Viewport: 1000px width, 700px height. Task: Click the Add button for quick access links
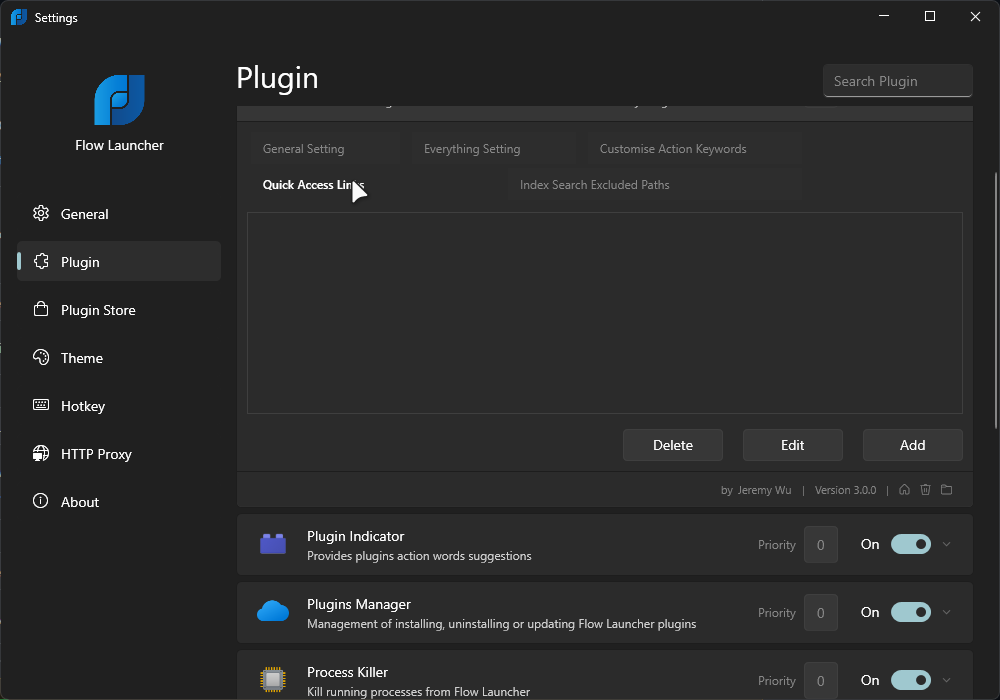912,444
